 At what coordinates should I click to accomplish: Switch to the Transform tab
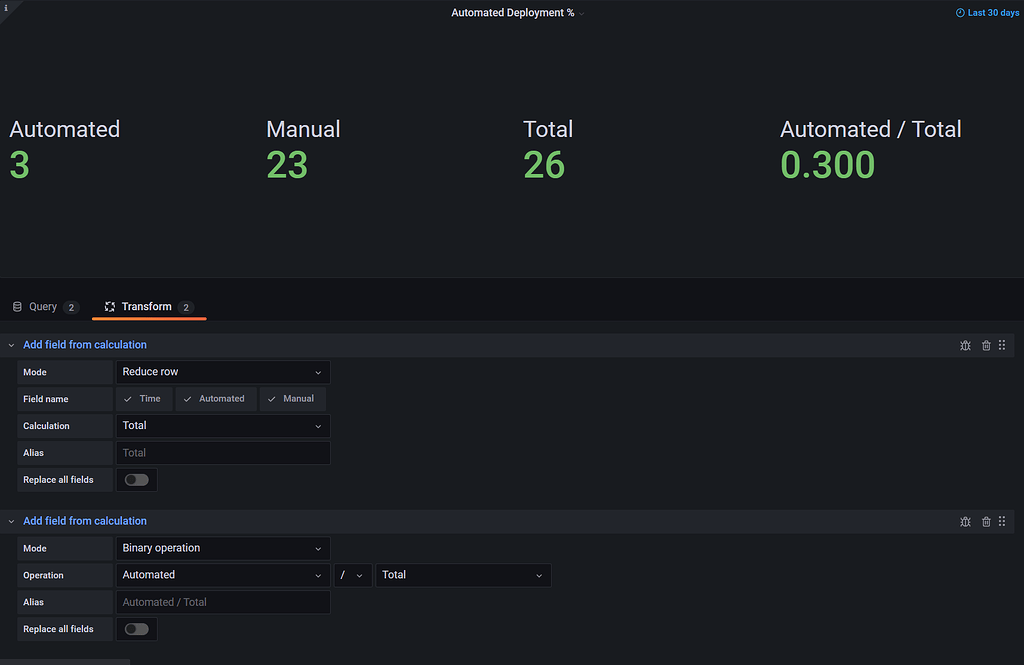(146, 306)
